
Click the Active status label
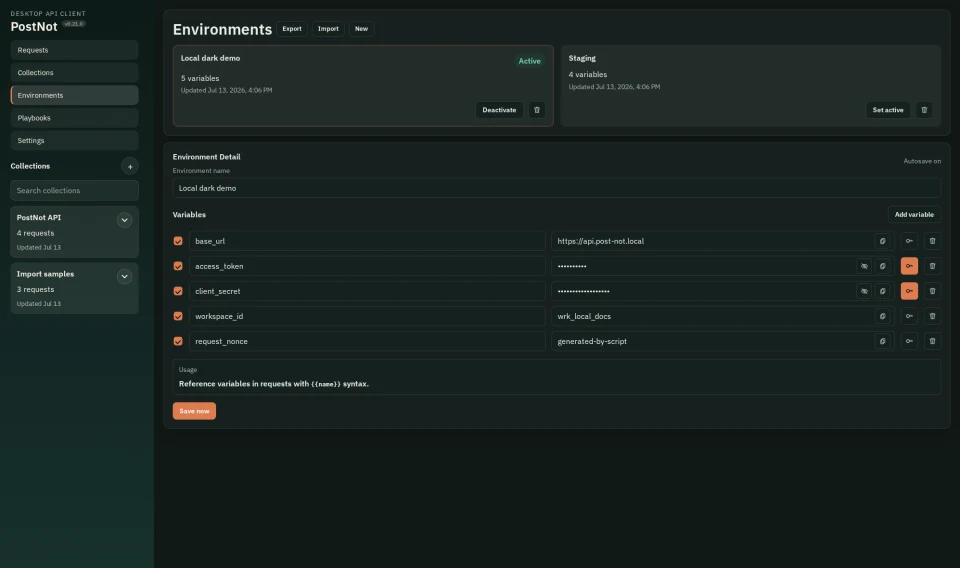(x=530, y=61)
